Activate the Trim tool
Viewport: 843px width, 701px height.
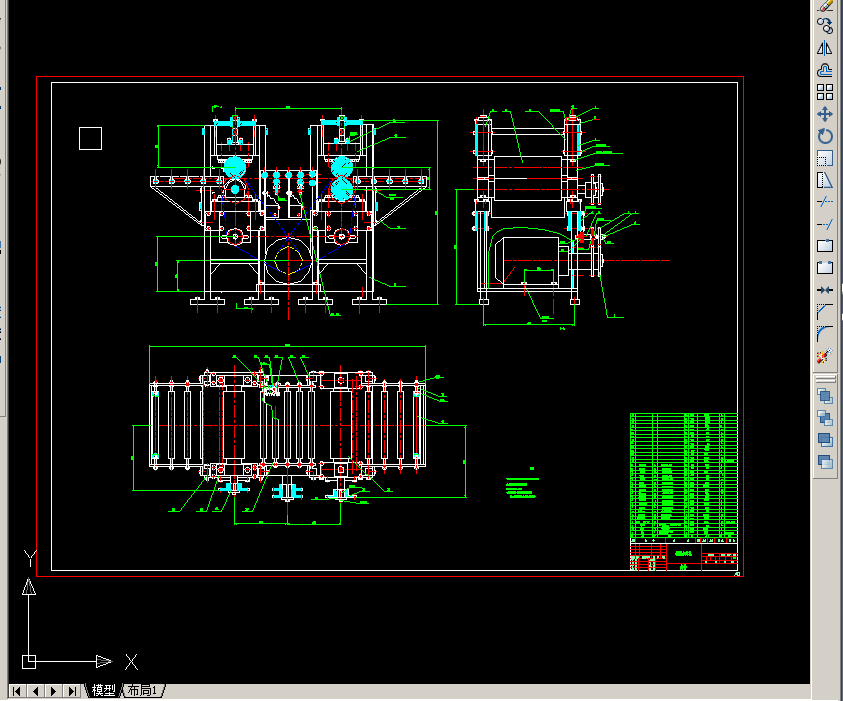pos(825,202)
